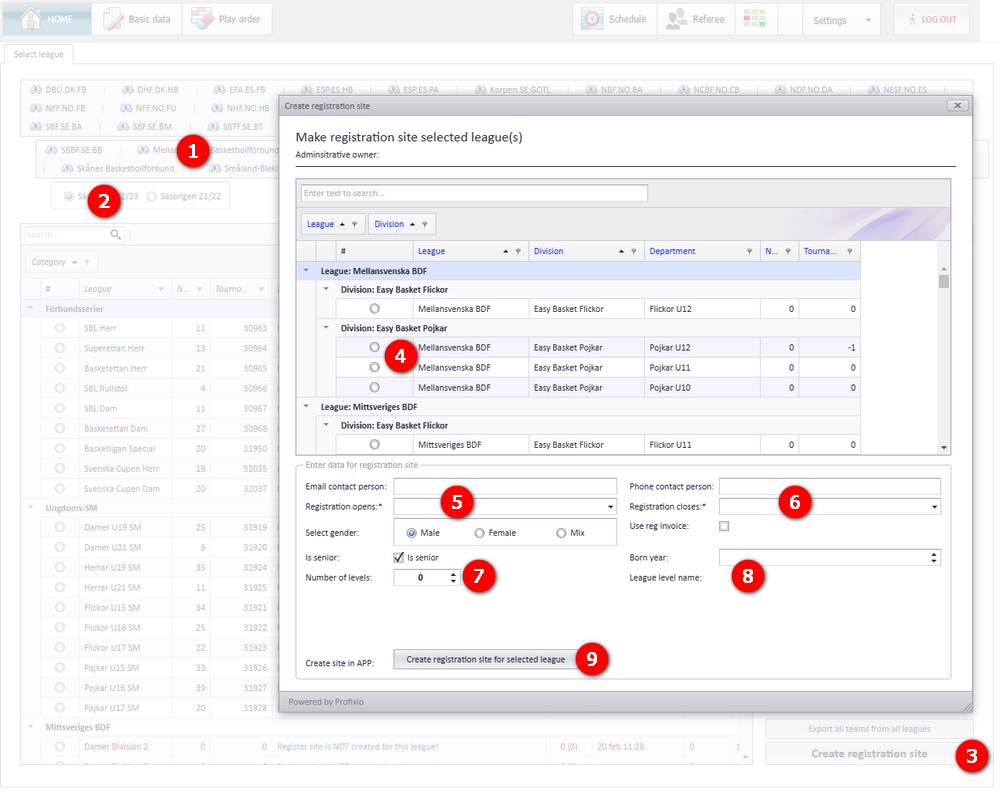
Task: Click the colored grid icon in toolbar
Action: [x=754, y=18]
